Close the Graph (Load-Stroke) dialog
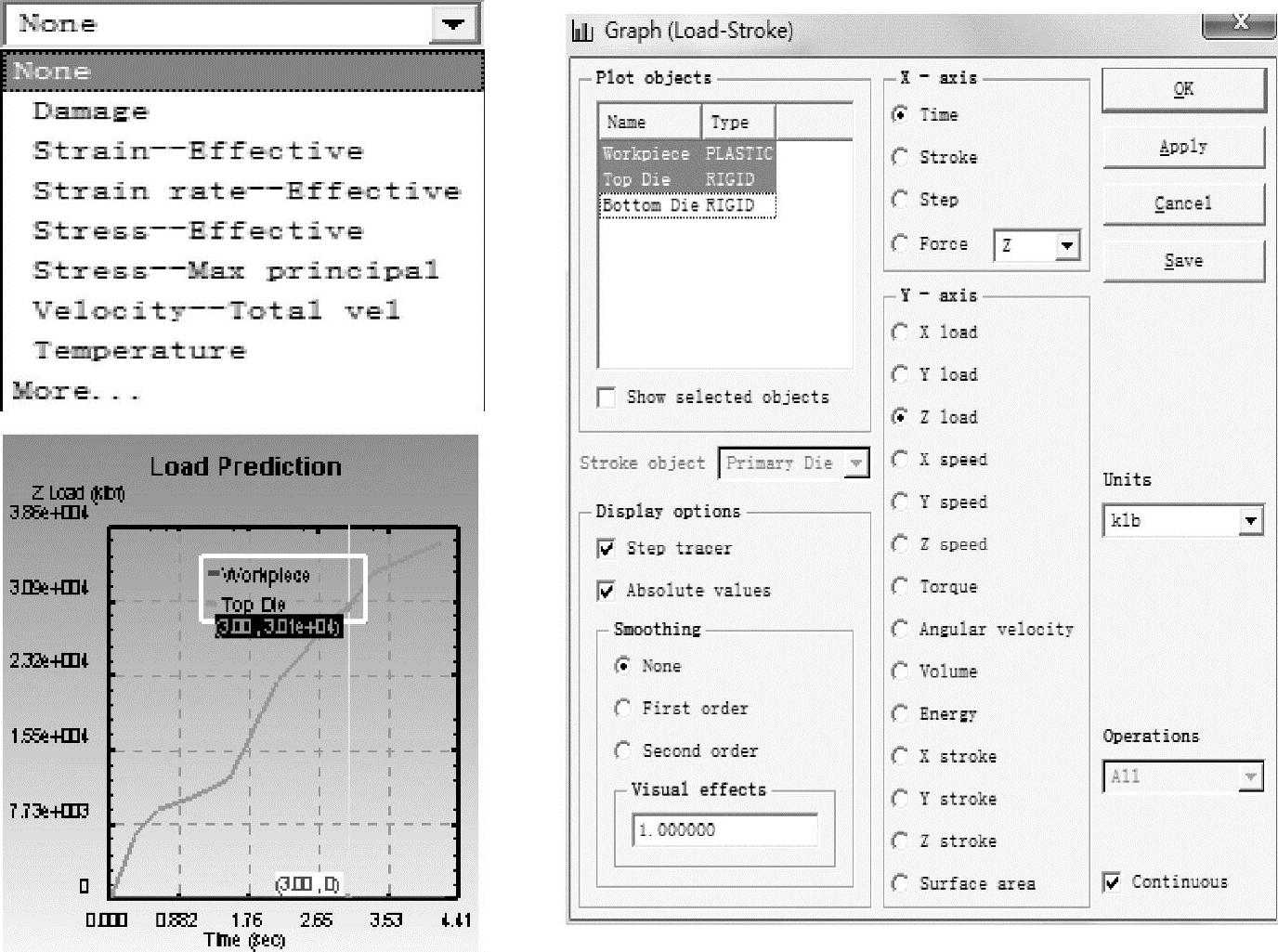The width and height of the screenshot is (1278, 952). (1239, 22)
